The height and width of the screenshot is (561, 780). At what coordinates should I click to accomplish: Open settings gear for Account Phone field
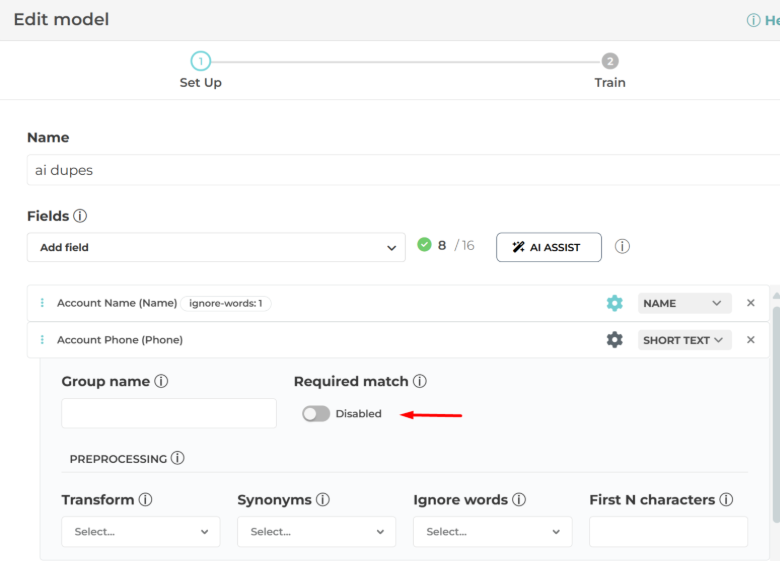tap(614, 340)
